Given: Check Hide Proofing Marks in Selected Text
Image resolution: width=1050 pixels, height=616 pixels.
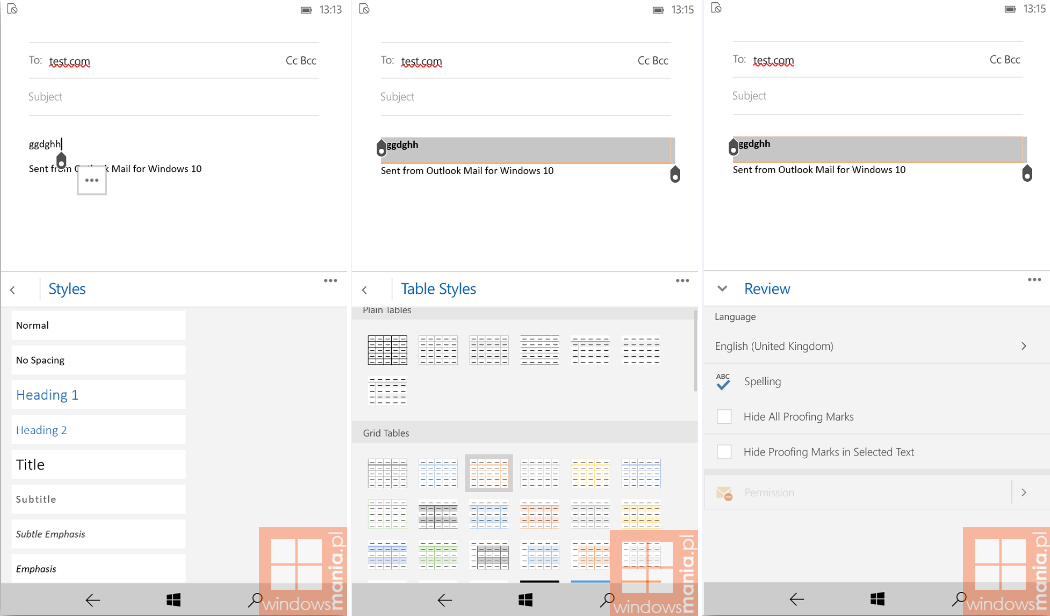Looking at the screenshot, I should pos(724,452).
